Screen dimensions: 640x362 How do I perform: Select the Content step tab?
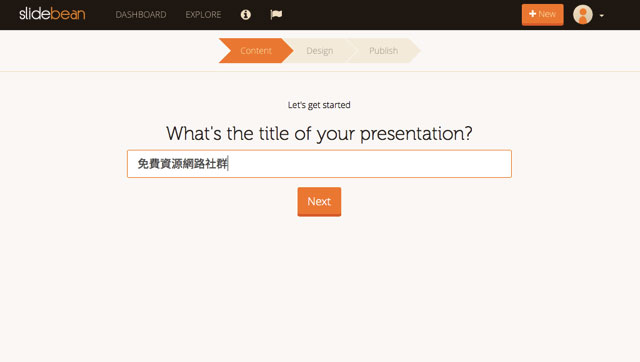pos(256,51)
